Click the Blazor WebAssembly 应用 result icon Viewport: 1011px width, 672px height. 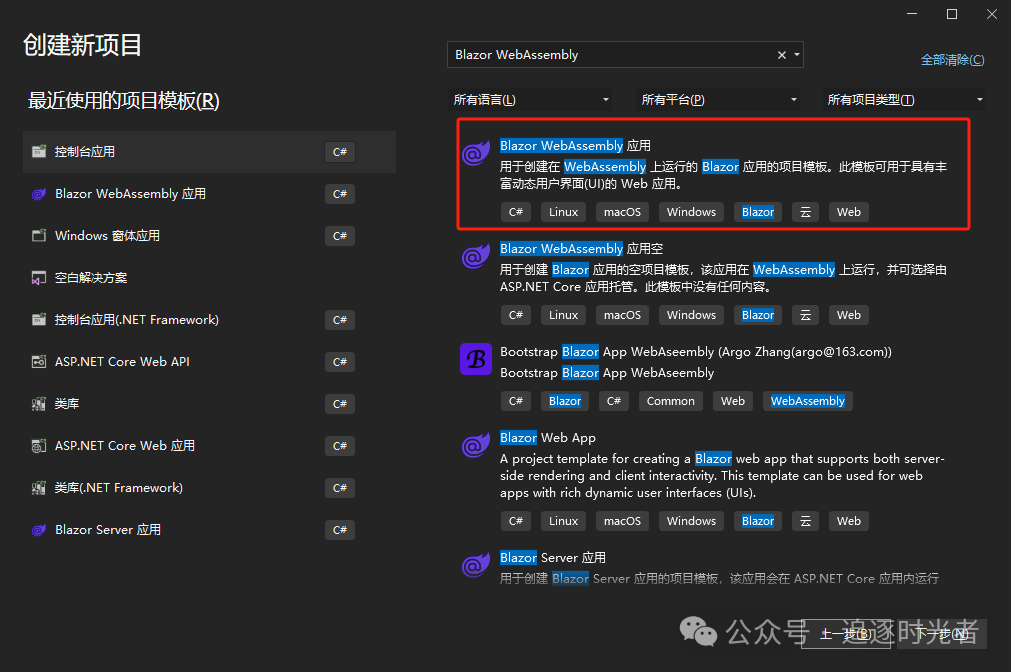476,153
